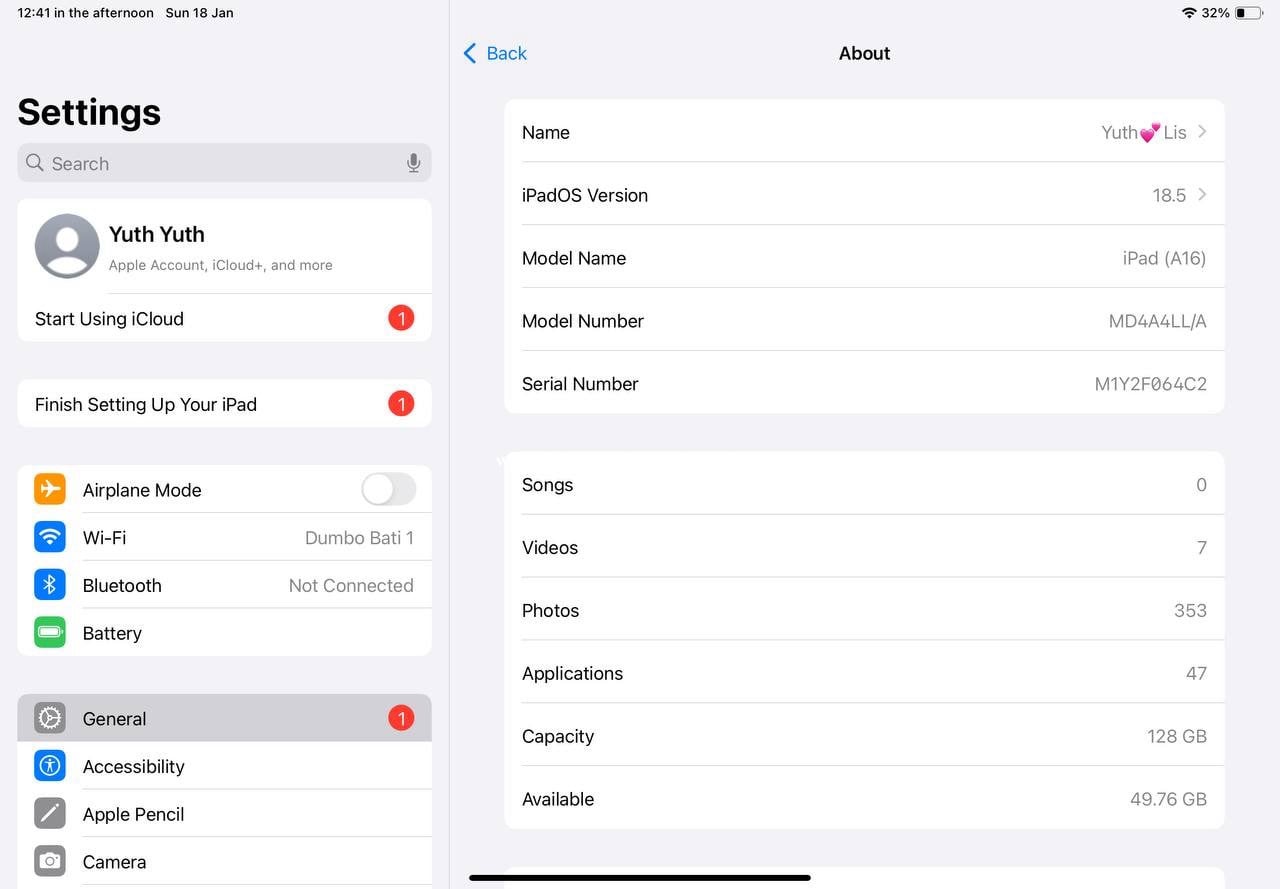
Task: Tap the Bluetooth icon in sidebar
Action: [x=50, y=585]
